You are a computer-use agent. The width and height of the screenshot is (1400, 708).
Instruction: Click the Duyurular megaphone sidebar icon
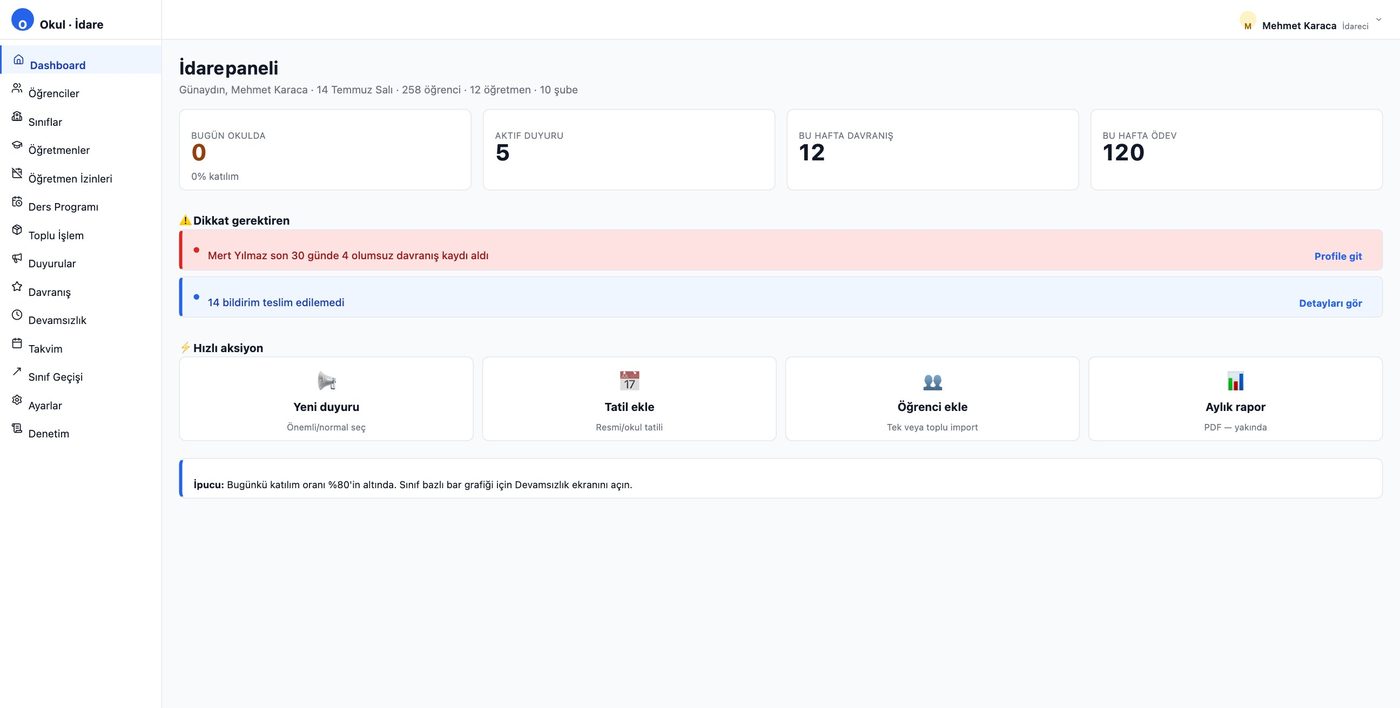(17, 258)
